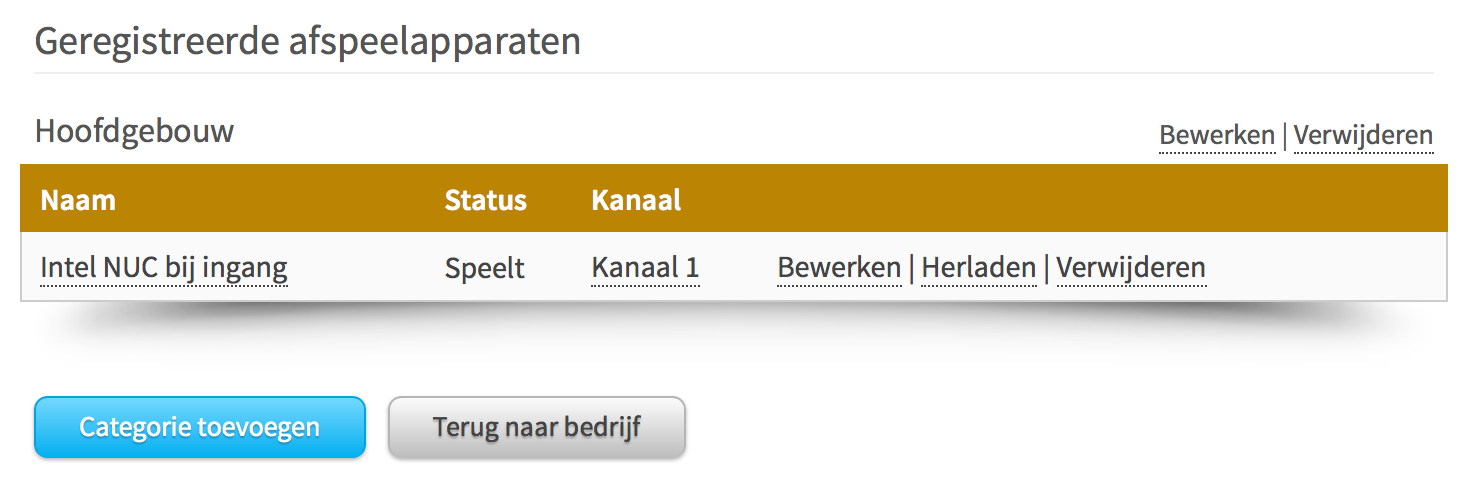Click the Status column header
Screen dimensions: 1474x490
tap(485, 200)
